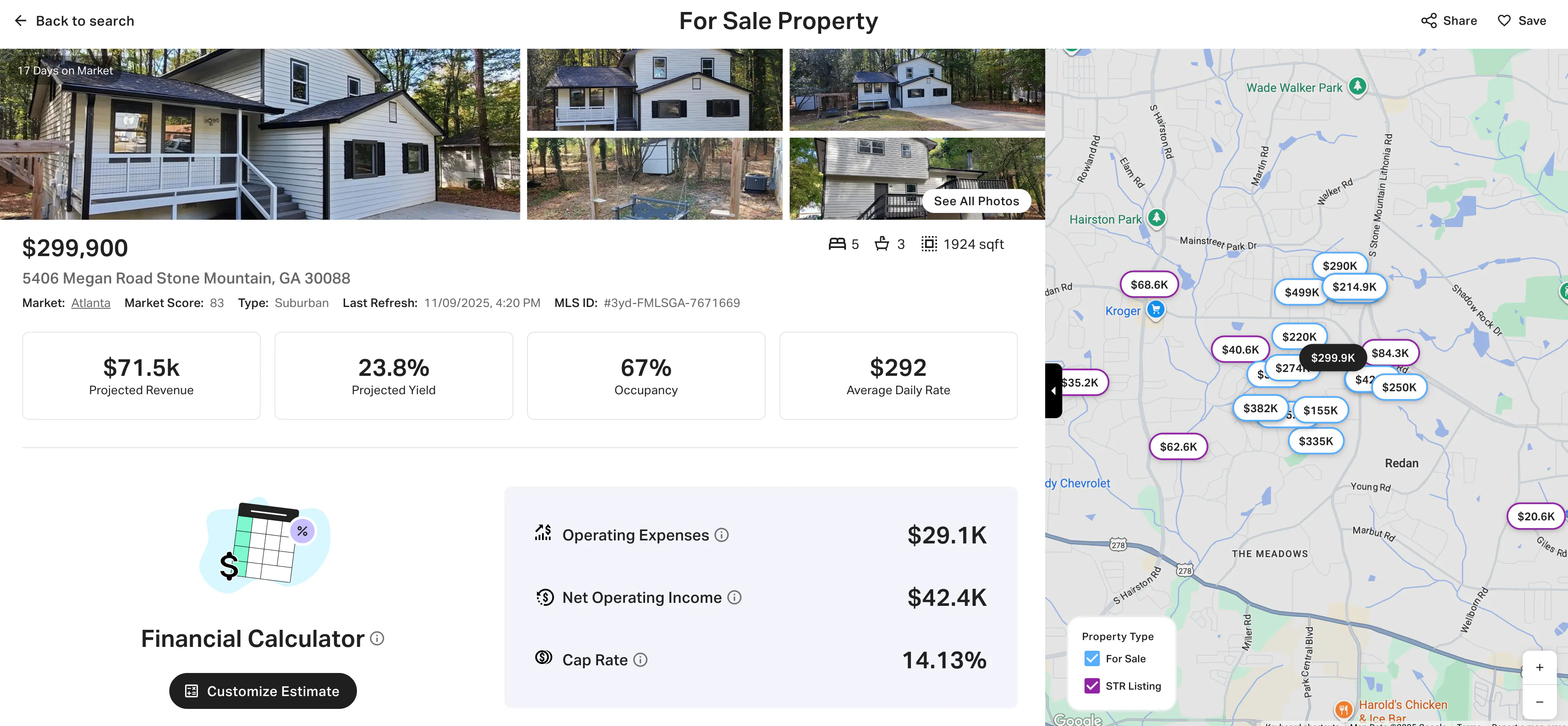This screenshot has width=1568, height=726.
Task: Select the $499K map marker
Action: (x=1301, y=292)
